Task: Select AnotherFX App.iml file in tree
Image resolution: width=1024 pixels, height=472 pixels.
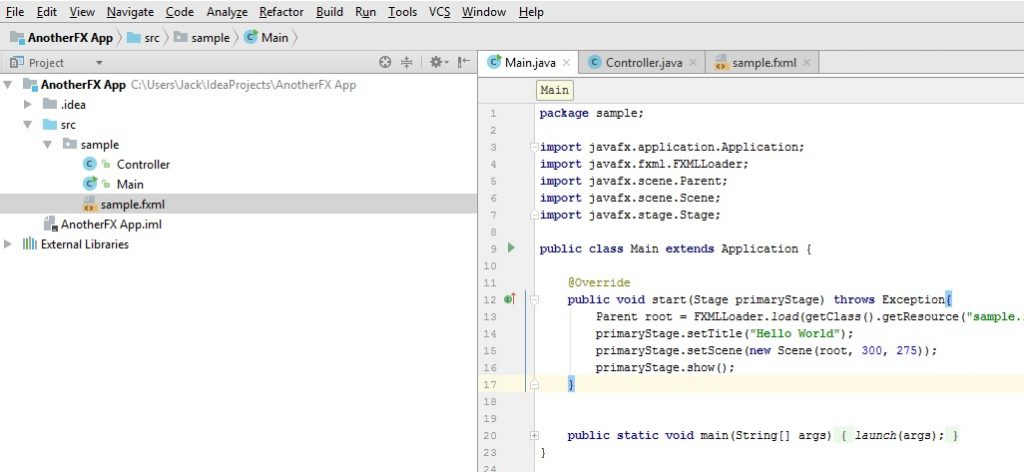Action: (110, 224)
